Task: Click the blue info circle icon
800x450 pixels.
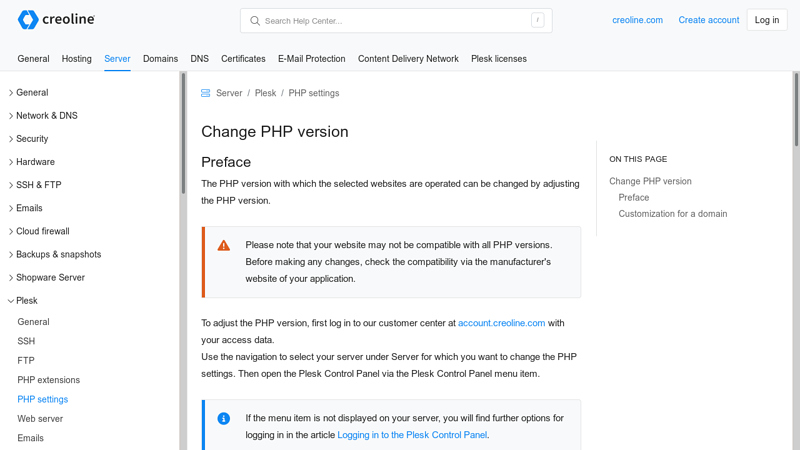Action: [223, 418]
